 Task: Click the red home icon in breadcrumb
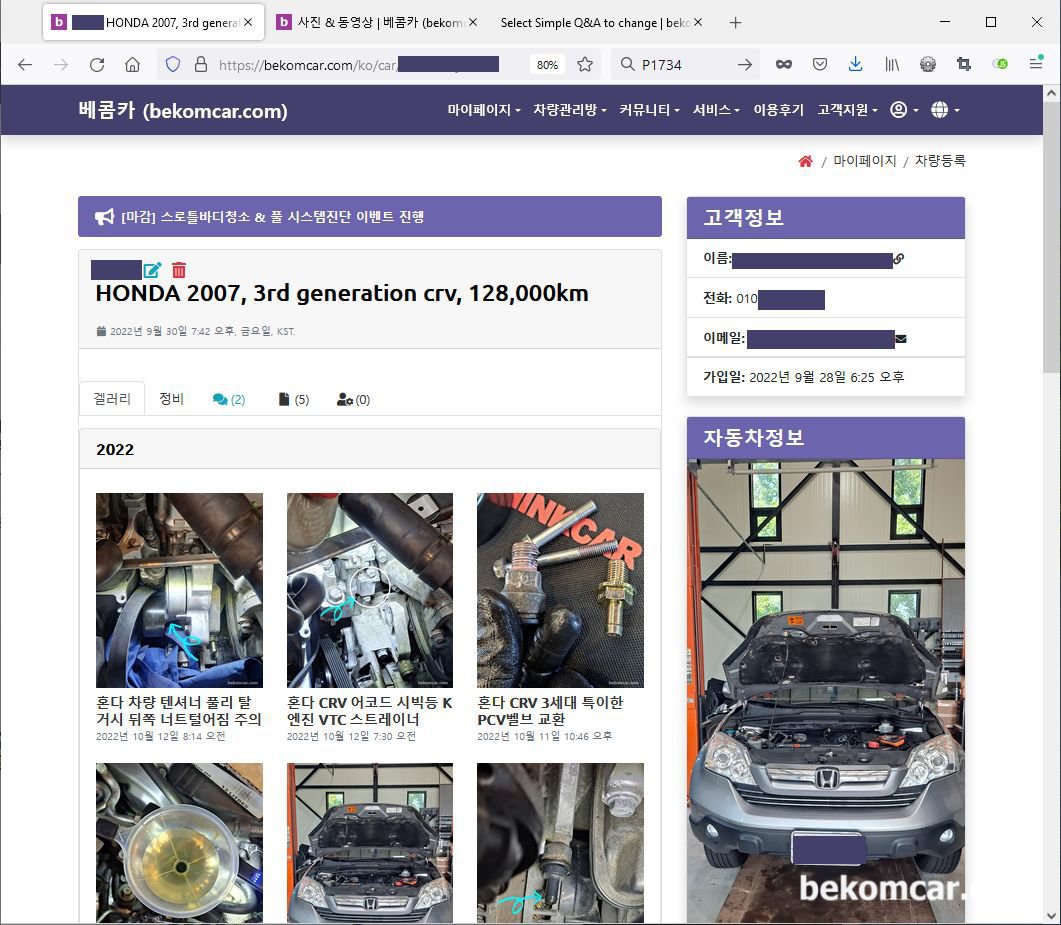(x=805, y=161)
